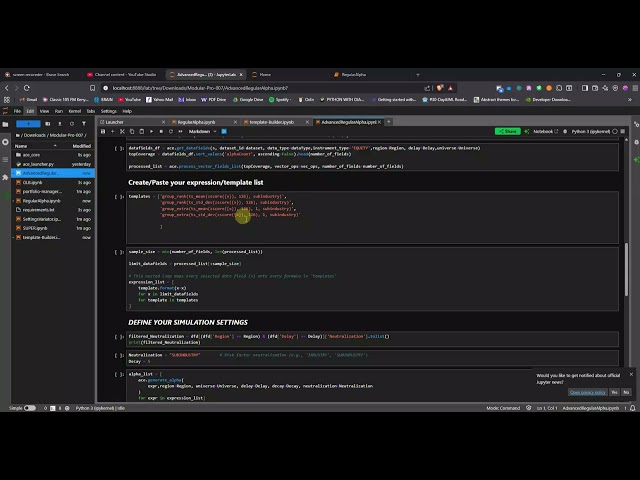This screenshot has height=480, width=640.
Task: Open a new launcher tab with the plus
Action: pyautogui.click(x=389, y=122)
